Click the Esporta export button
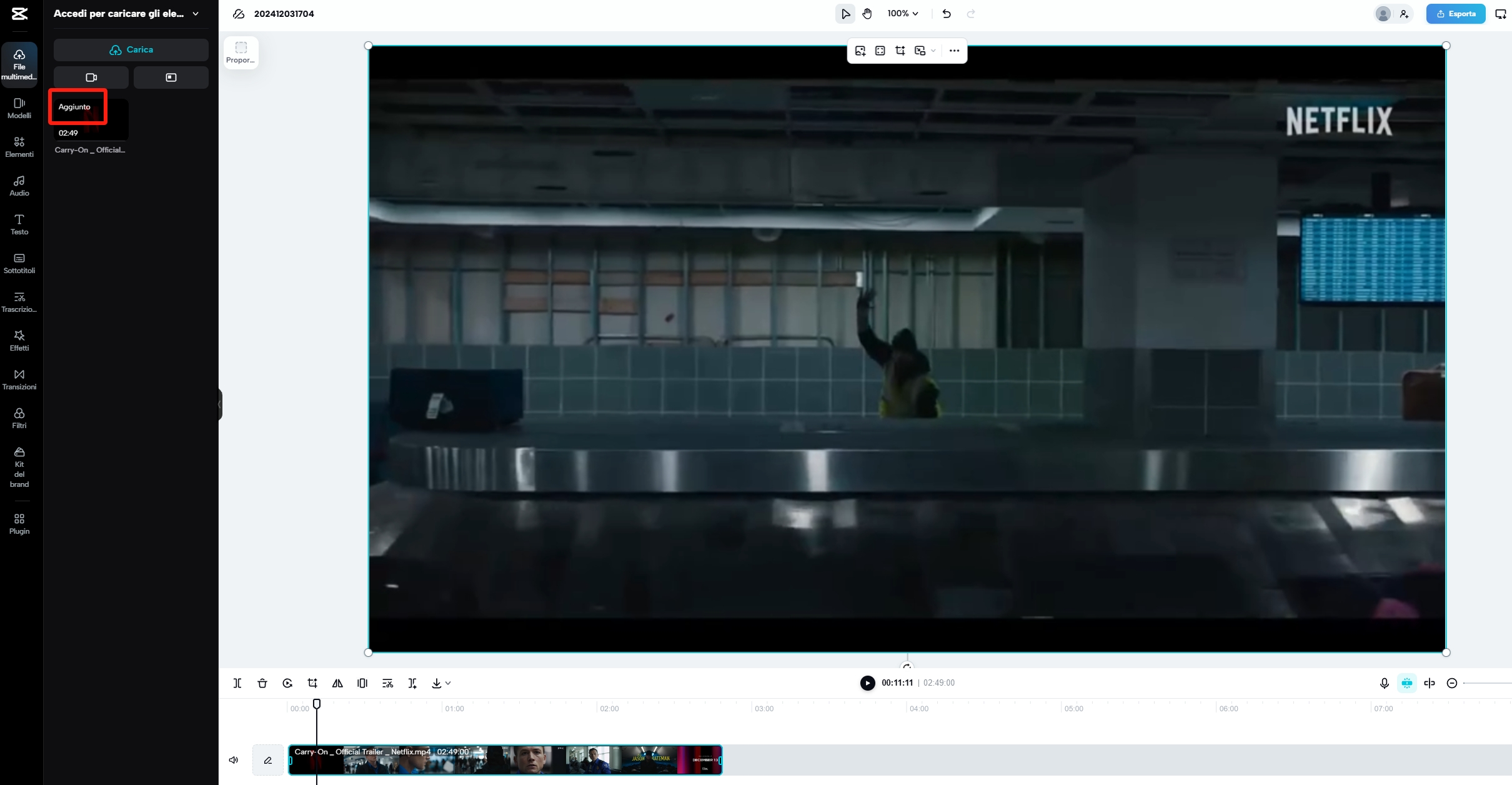 tap(1456, 14)
